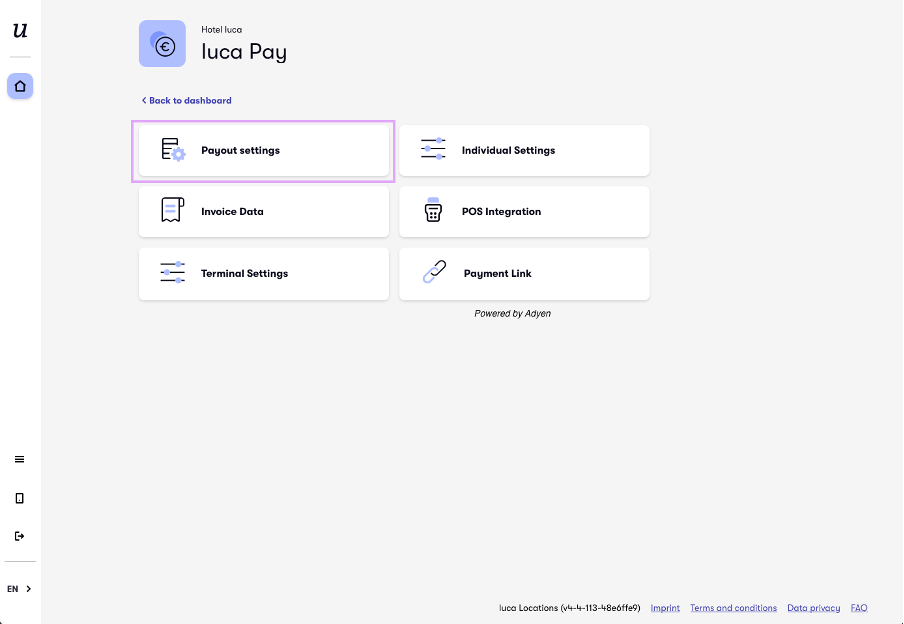Click the 'luca Pay' heading
The height and width of the screenshot is (624, 904).
244,52
